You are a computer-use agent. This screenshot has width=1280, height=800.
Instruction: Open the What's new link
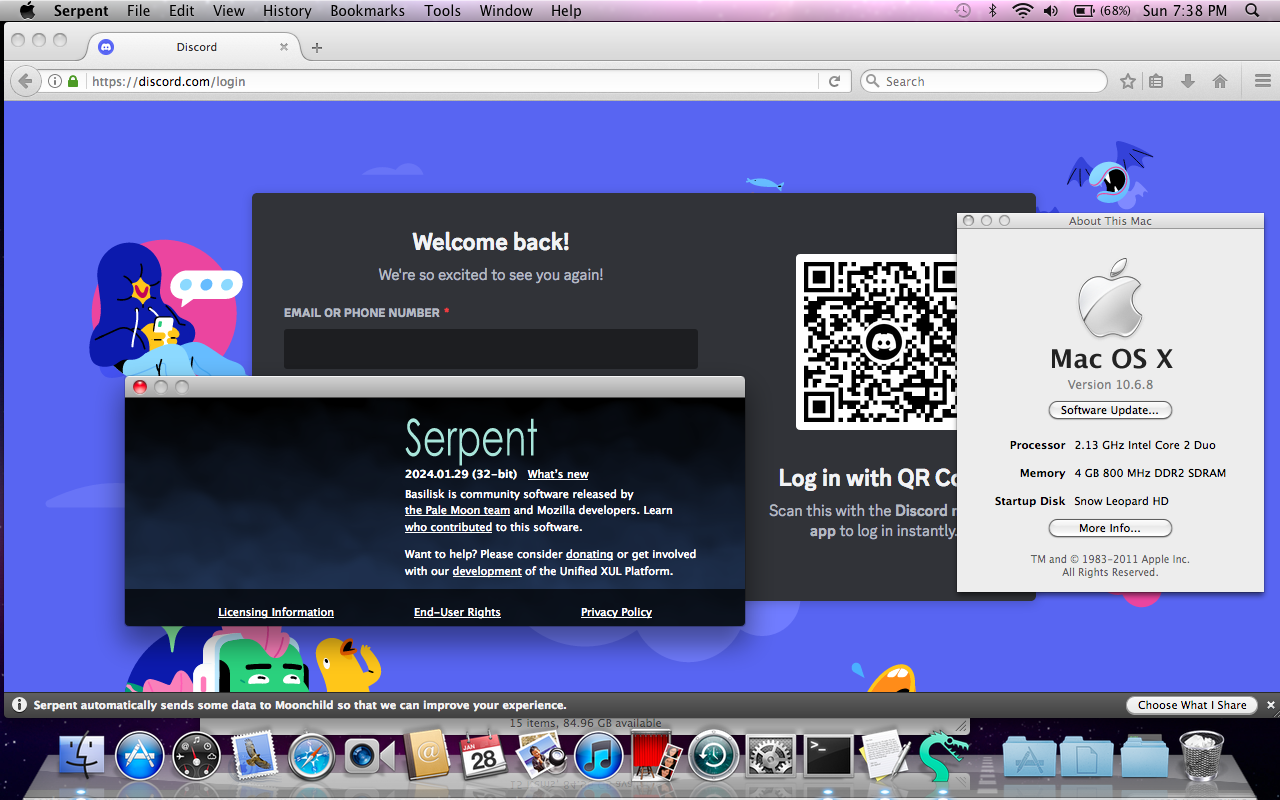click(558, 474)
